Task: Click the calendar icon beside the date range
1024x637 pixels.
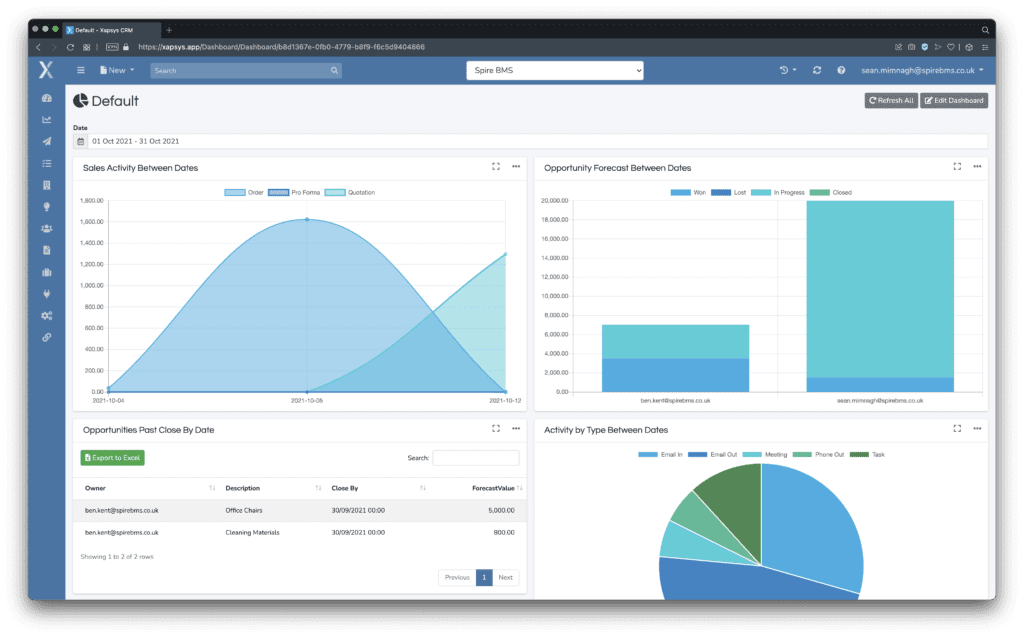Action: tap(80, 141)
